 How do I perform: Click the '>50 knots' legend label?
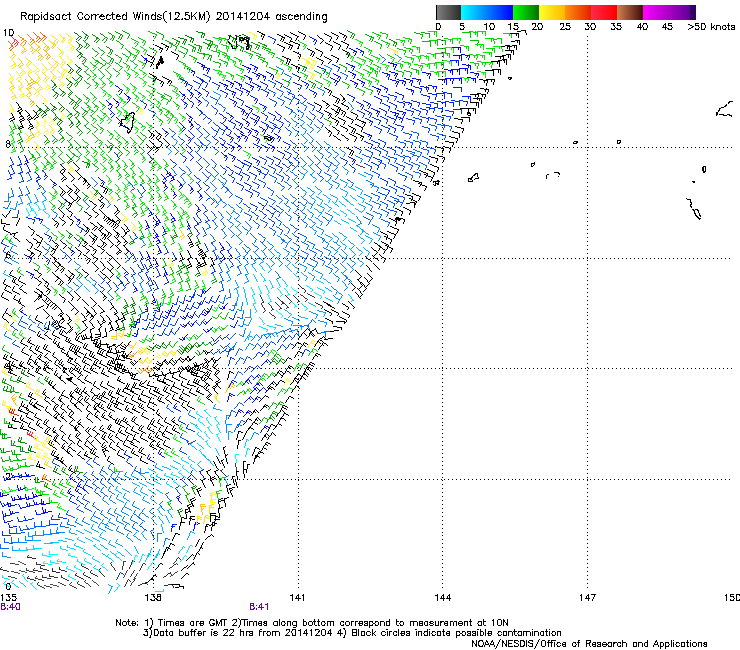coord(711,27)
